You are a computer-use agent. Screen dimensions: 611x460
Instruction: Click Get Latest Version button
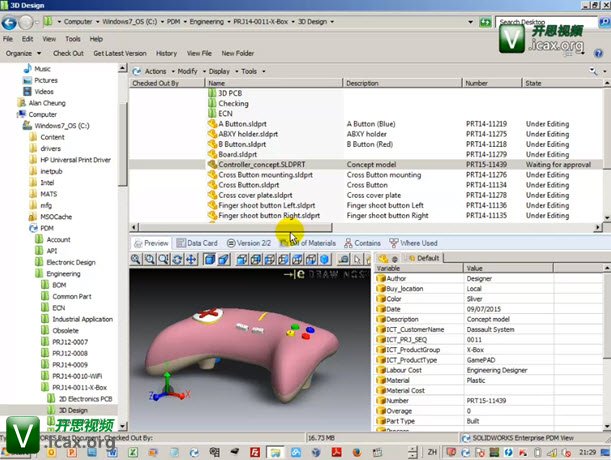pos(121,52)
